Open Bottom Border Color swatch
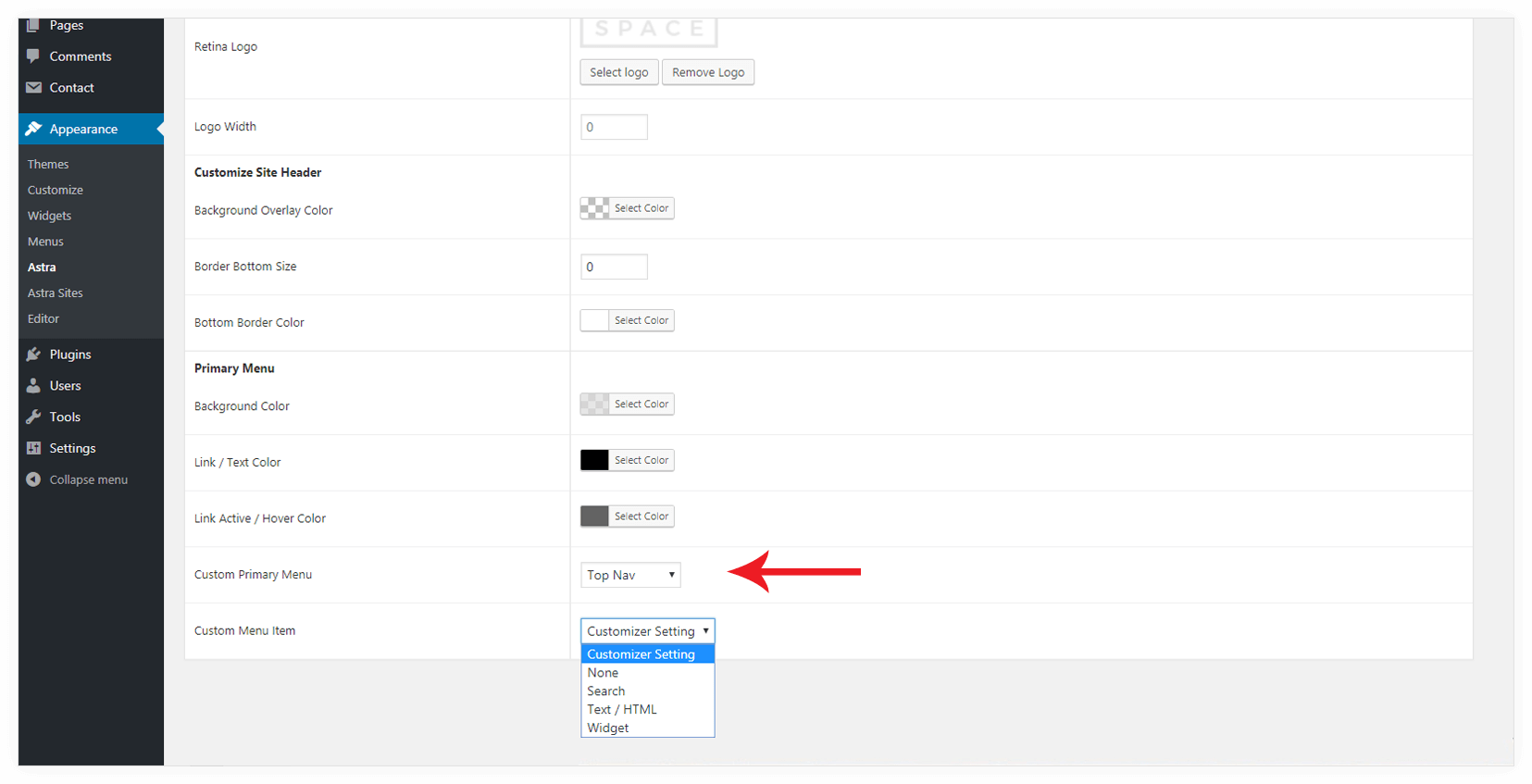Viewport: 1532px width, 784px height. click(594, 320)
